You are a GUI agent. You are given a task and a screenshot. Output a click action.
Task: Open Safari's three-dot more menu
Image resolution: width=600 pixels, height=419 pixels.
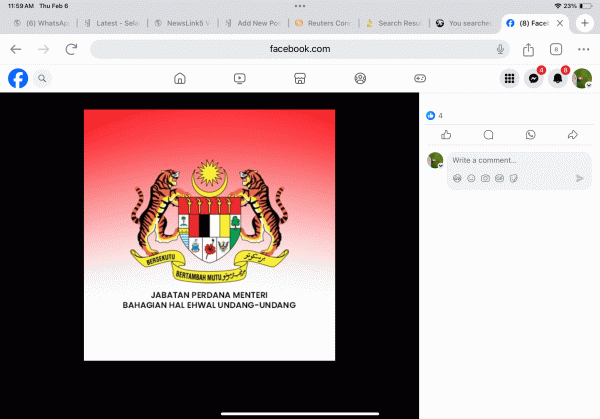pyautogui.click(x=583, y=48)
